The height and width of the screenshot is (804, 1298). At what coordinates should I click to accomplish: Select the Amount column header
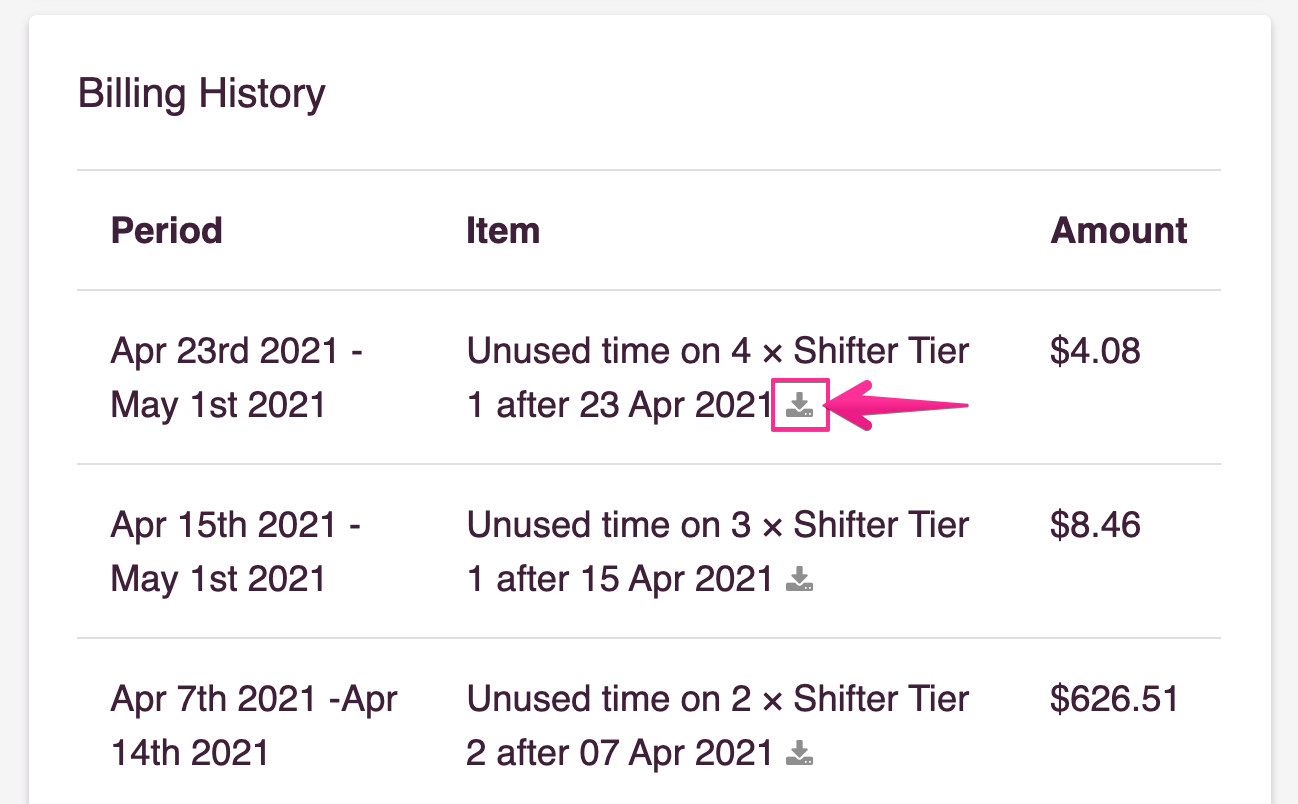1119,231
